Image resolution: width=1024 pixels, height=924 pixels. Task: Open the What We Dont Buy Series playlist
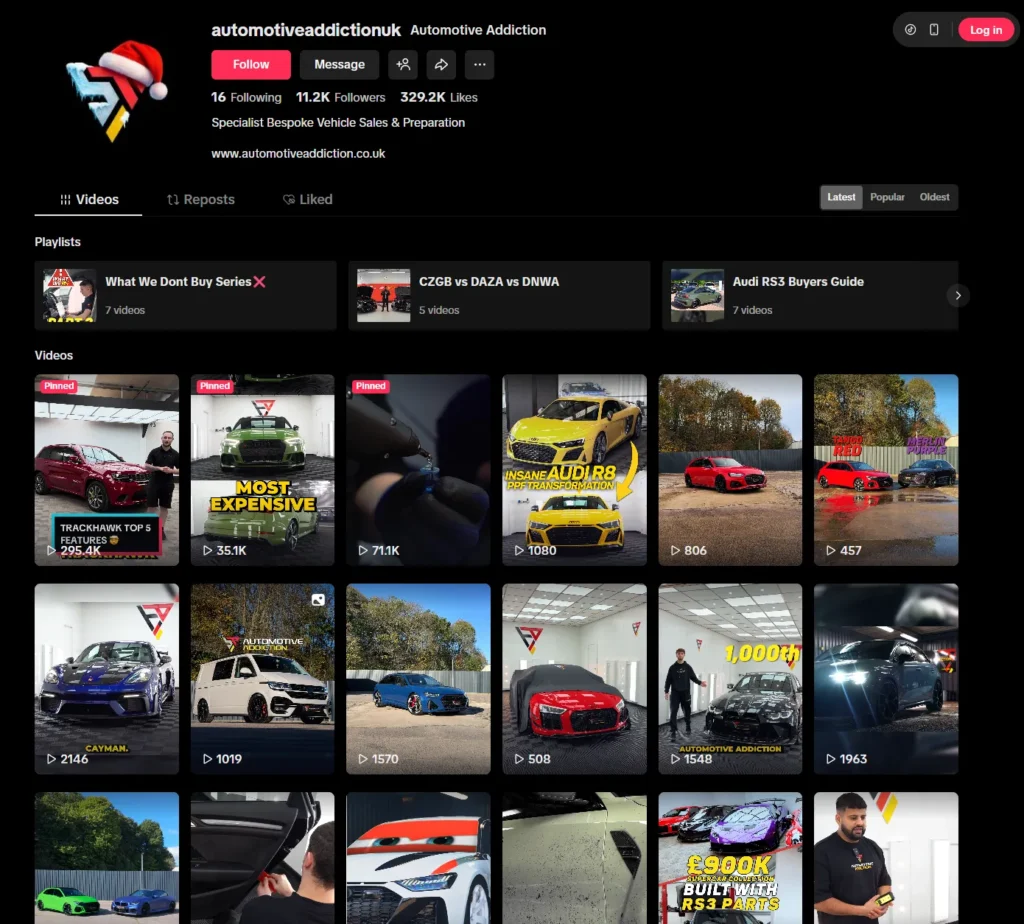point(185,295)
